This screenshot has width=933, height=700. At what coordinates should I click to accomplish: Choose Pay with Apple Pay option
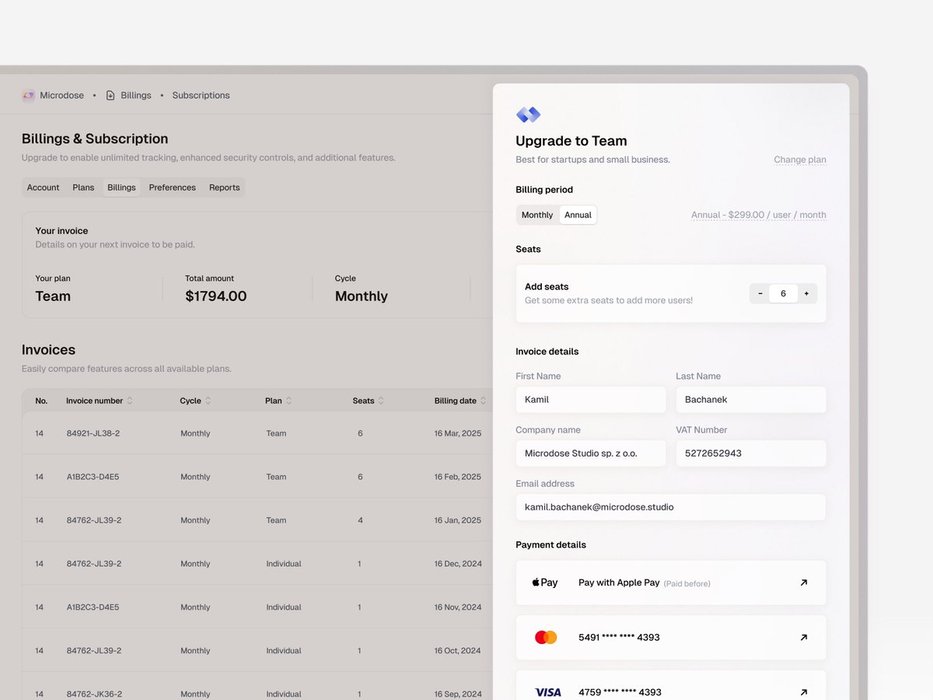(671, 583)
